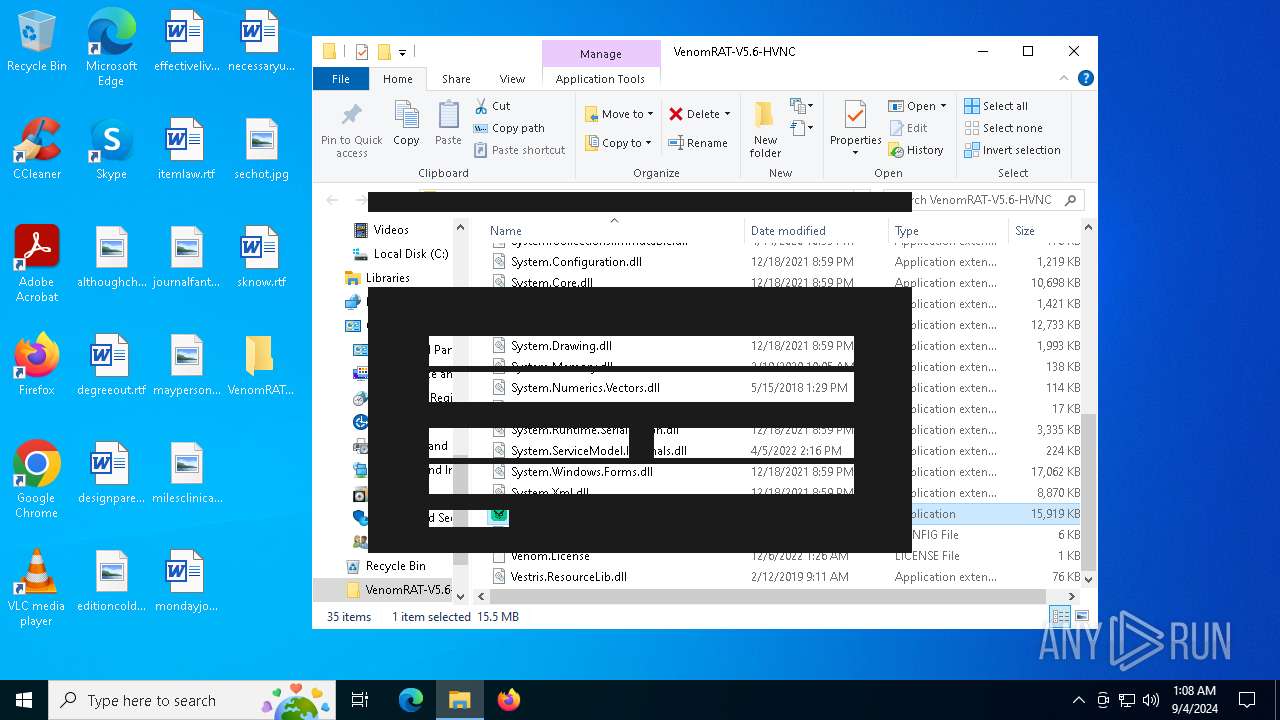Click the Manage contextual tab
Viewport: 1280px width, 720px height.
[601, 54]
